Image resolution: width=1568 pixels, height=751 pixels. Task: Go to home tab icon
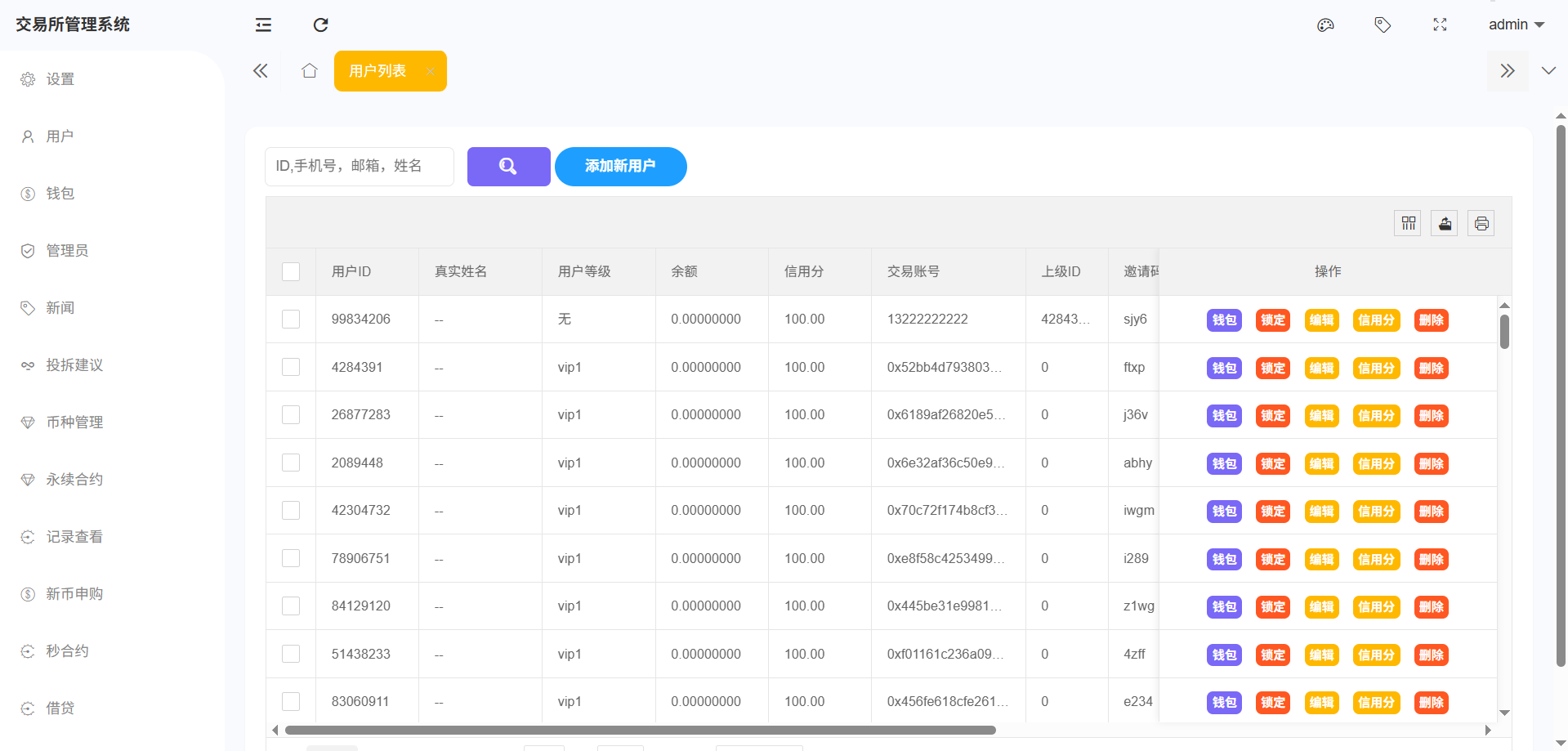tap(309, 71)
